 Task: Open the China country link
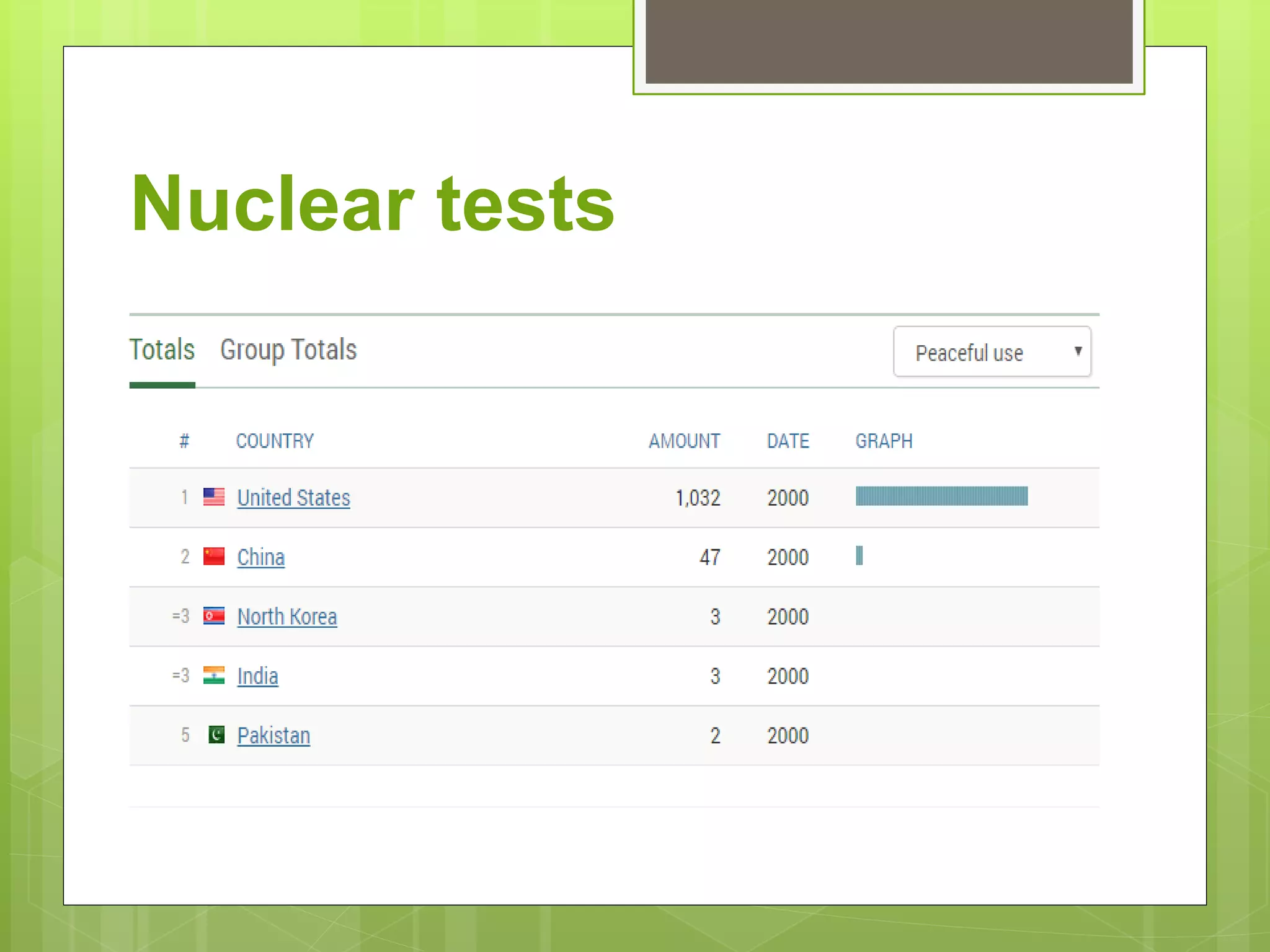(260, 557)
